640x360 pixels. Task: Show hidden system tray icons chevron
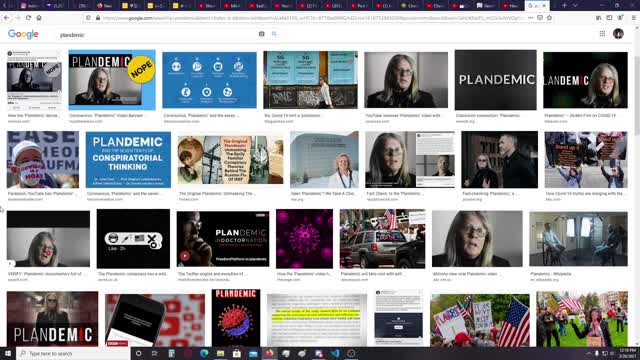(x=589, y=353)
